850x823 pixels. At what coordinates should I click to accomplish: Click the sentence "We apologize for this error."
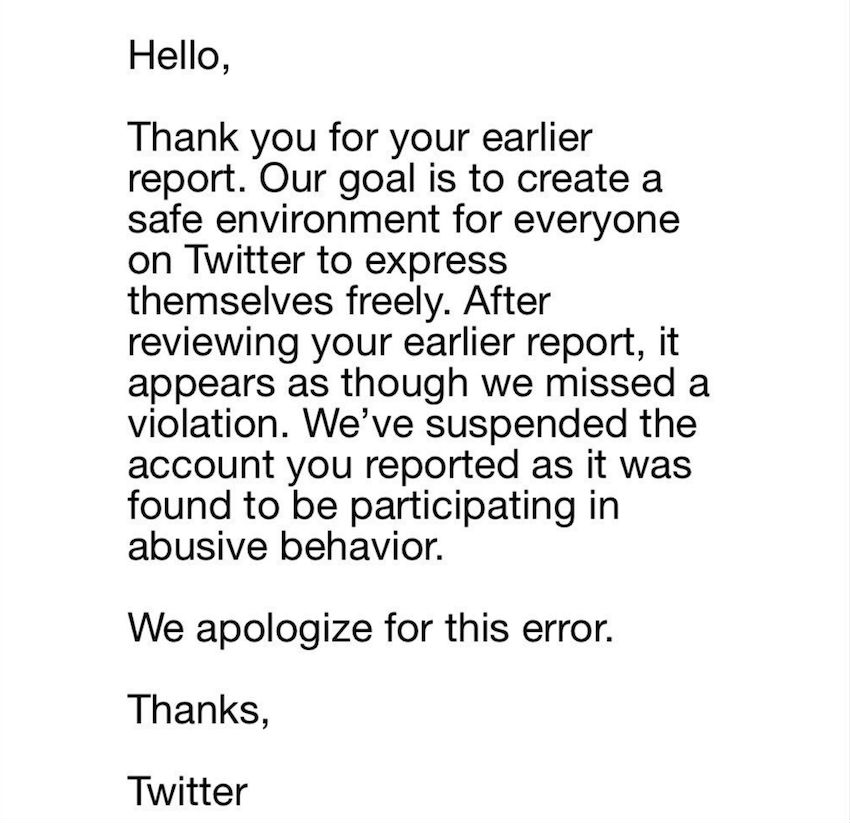coord(371,629)
